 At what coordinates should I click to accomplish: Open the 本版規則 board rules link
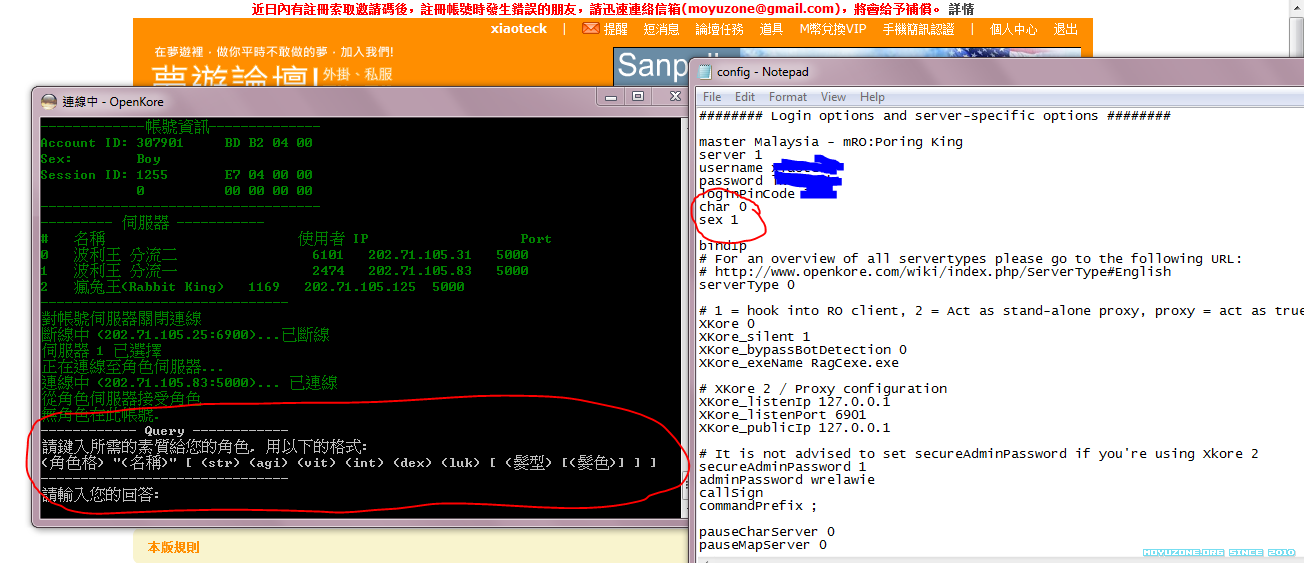click(173, 547)
